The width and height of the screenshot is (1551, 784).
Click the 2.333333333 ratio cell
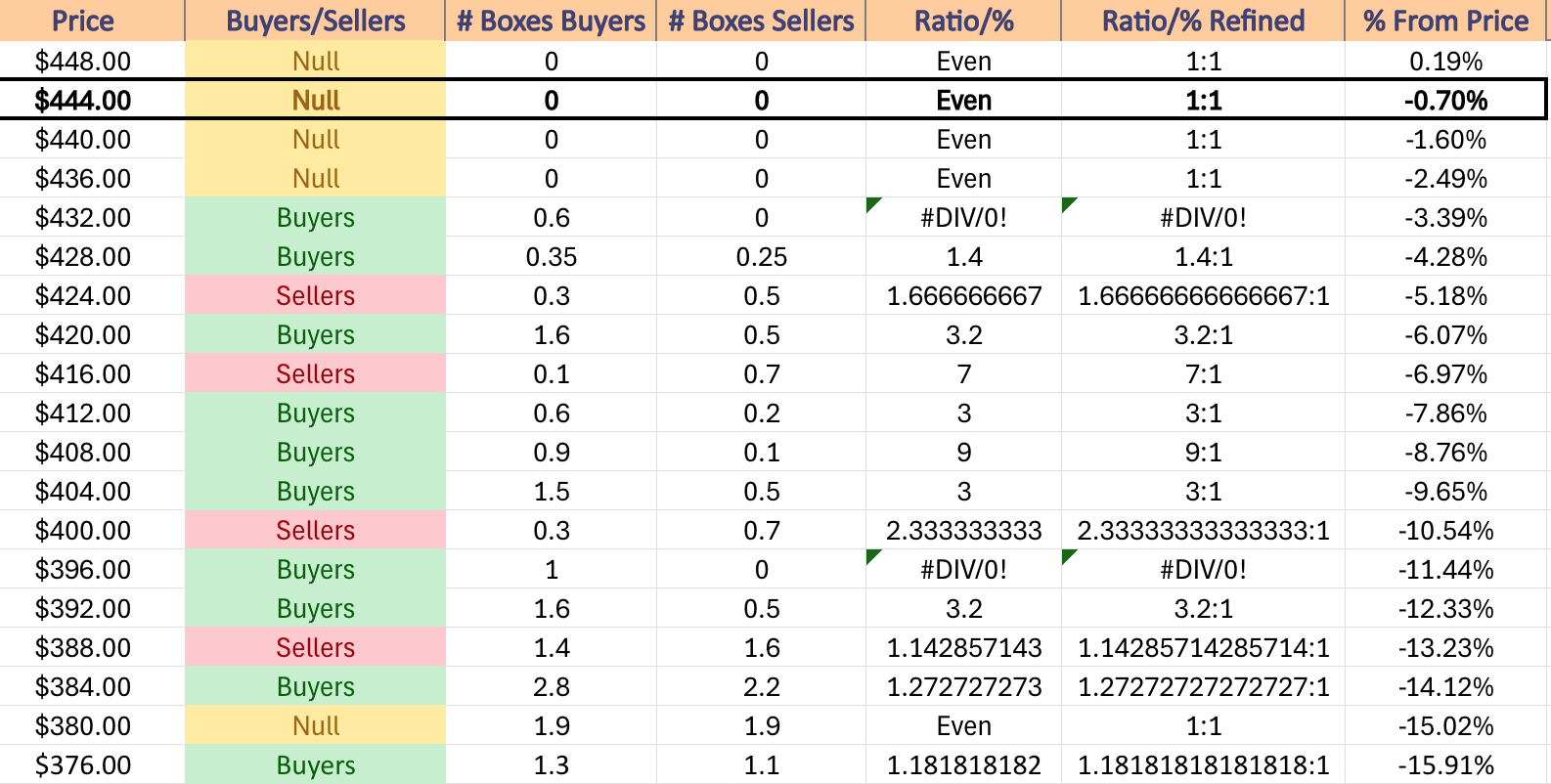point(963,530)
